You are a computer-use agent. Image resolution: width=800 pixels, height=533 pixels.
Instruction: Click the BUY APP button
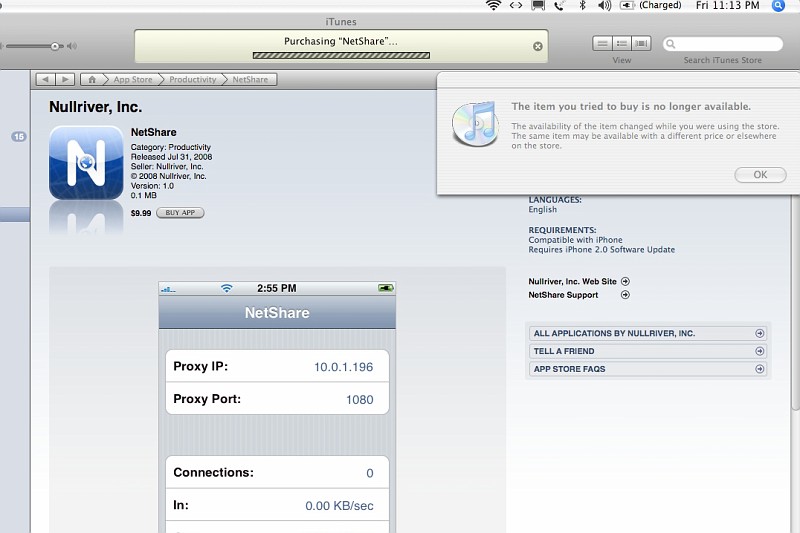(x=180, y=213)
